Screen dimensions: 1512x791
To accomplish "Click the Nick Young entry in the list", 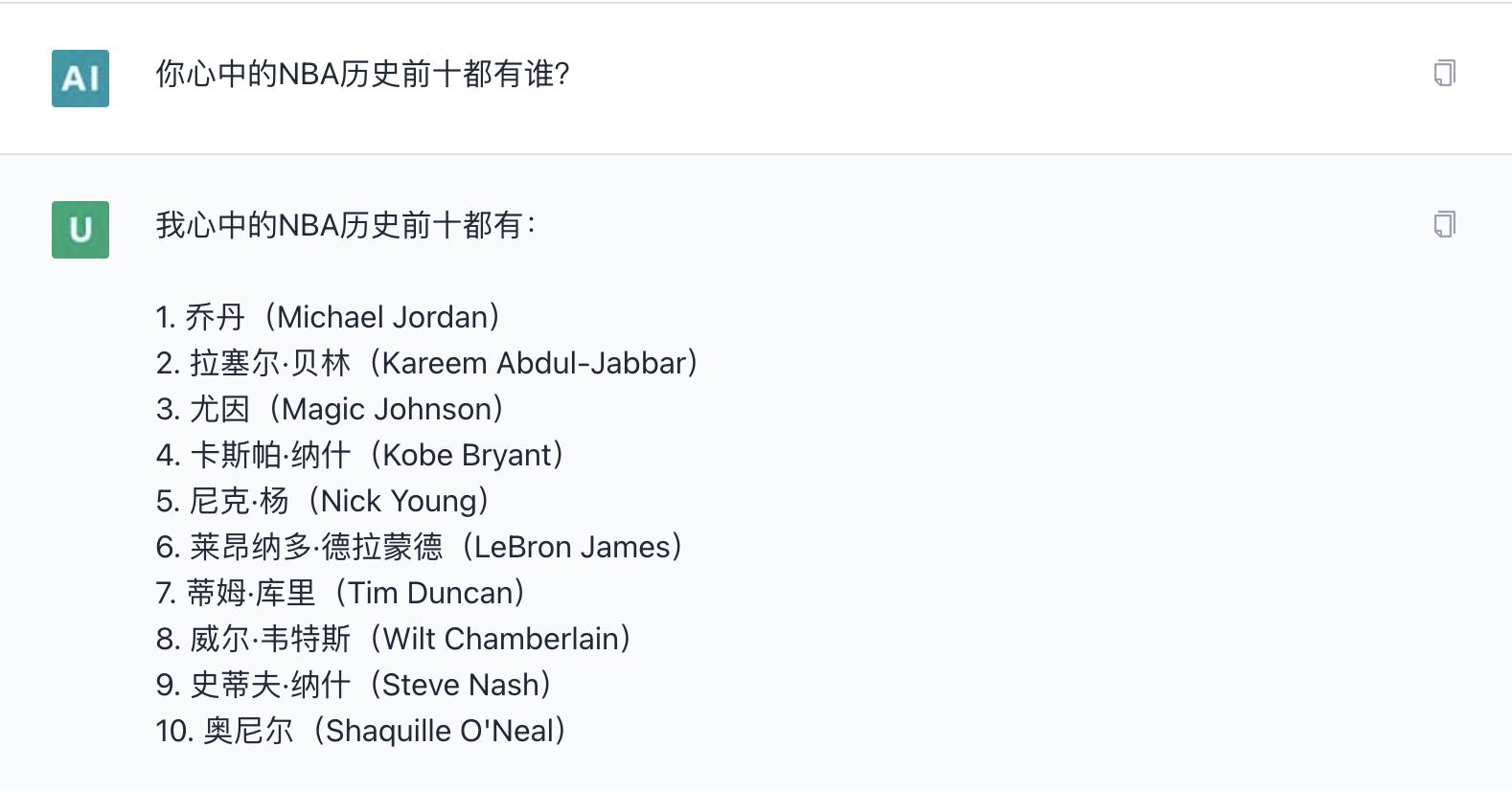I will click(321, 500).
